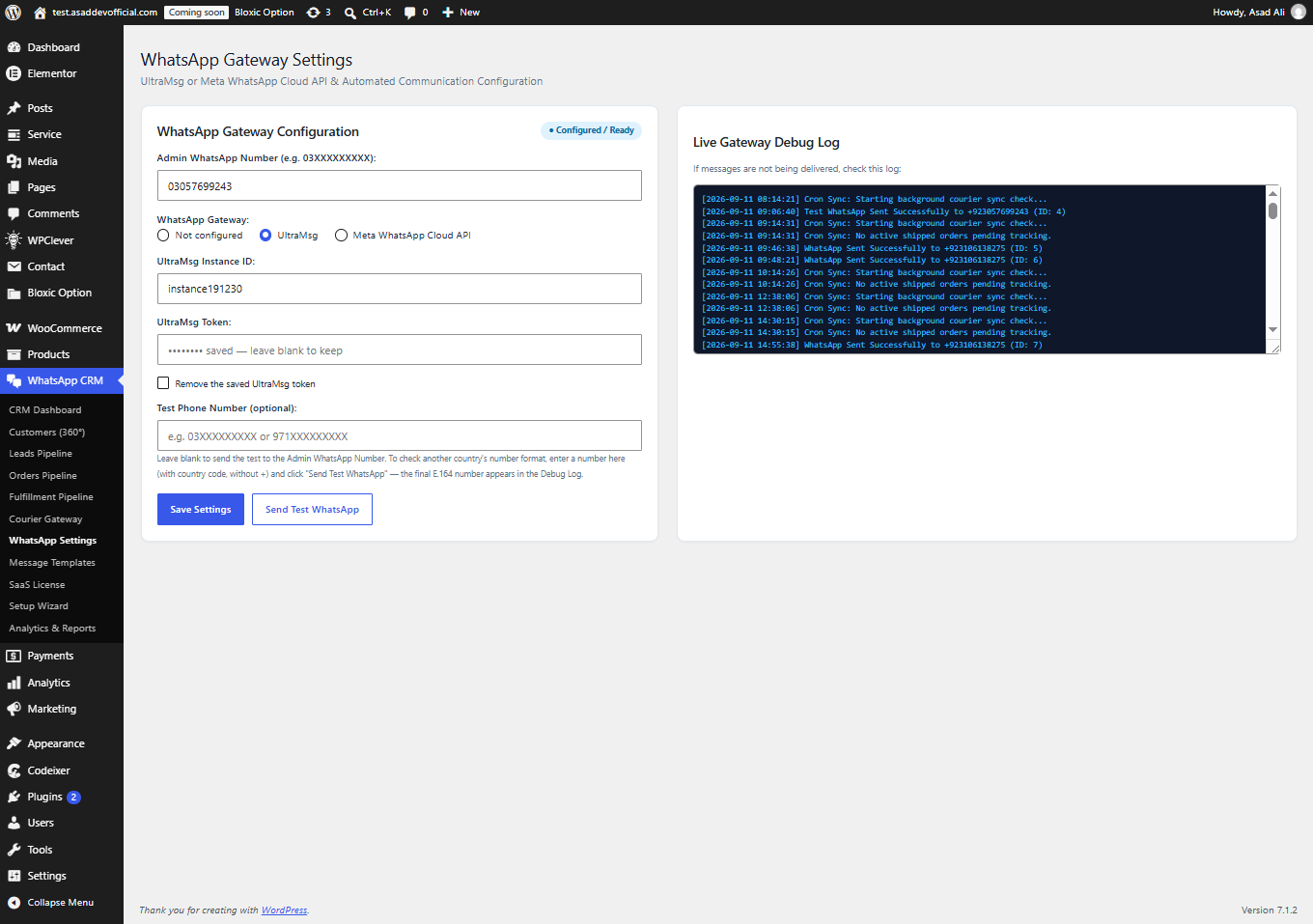Open the Ctrl+K search icon

pyautogui.click(x=350, y=13)
